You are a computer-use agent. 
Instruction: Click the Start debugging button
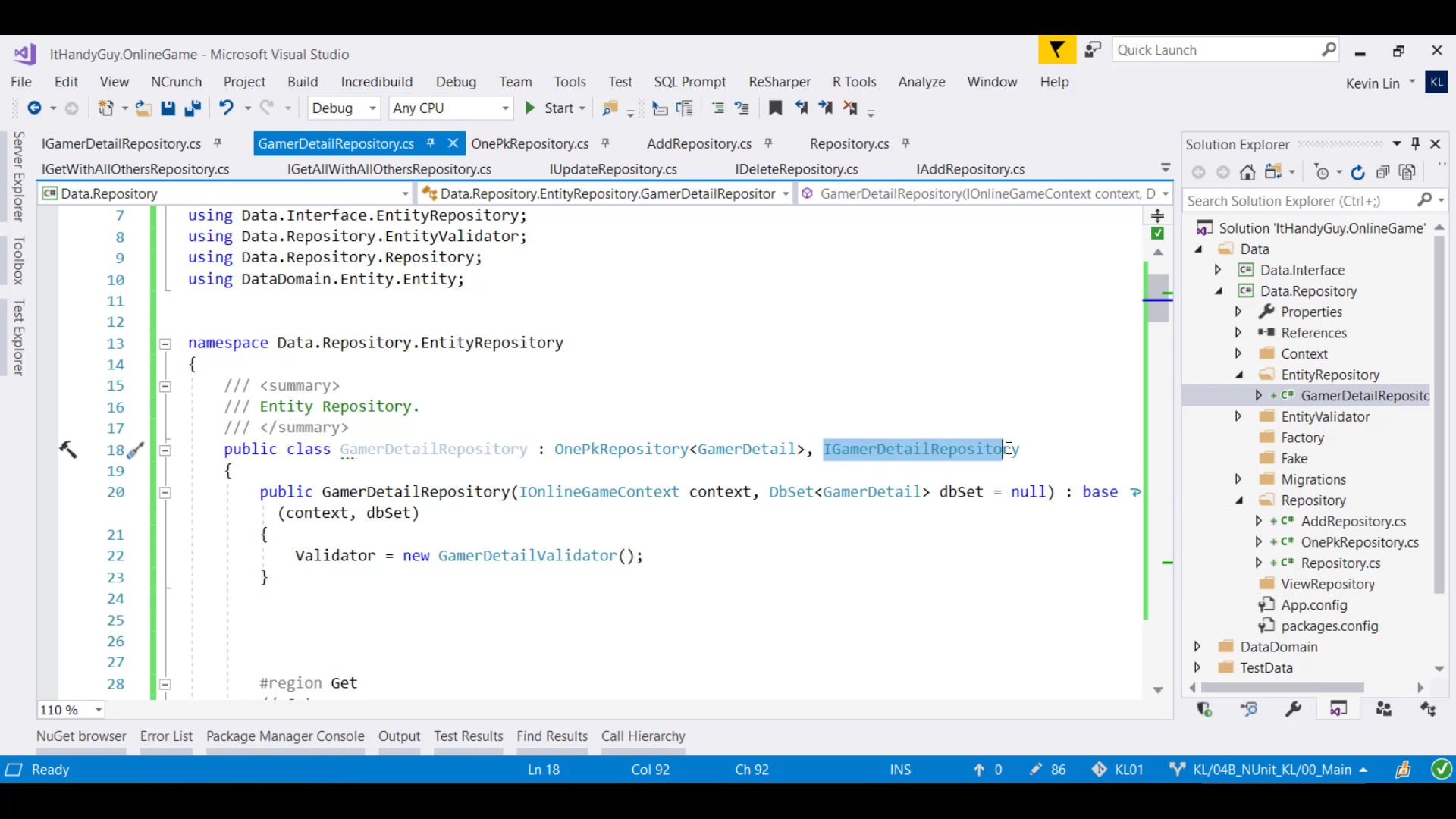pyautogui.click(x=551, y=108)
